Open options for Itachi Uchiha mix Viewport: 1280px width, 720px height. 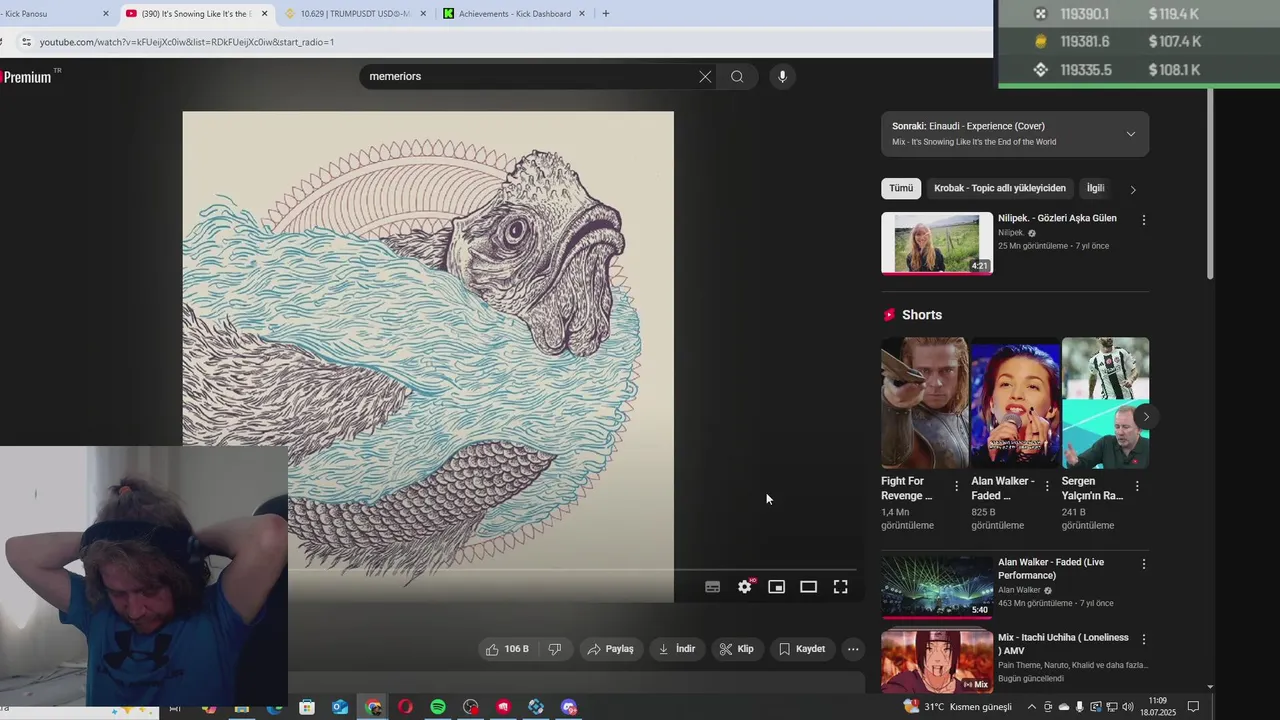(1144, 639)
